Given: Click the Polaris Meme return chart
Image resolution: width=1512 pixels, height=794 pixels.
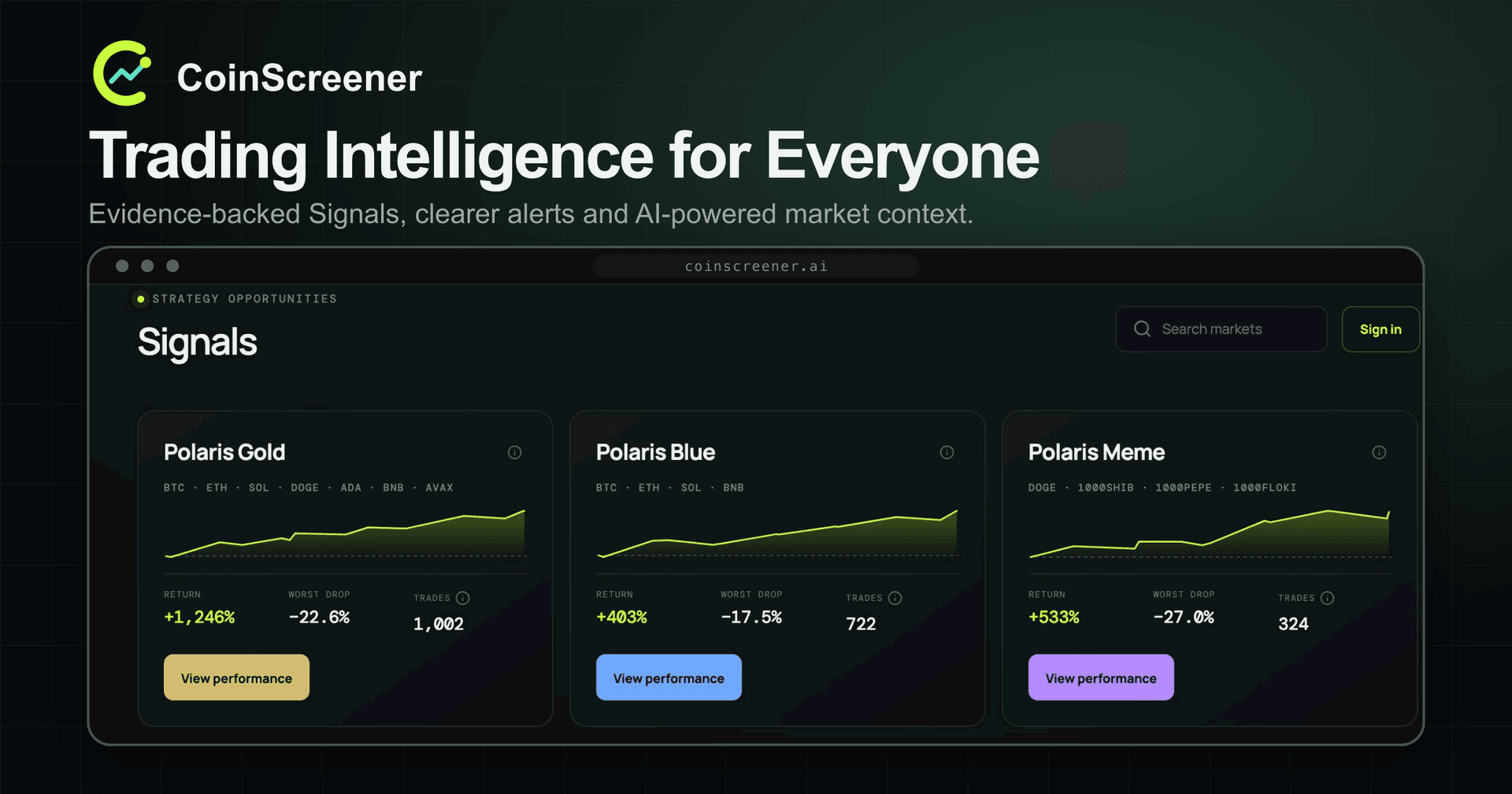Looking at the screenshot, I should click(1210, 533).
